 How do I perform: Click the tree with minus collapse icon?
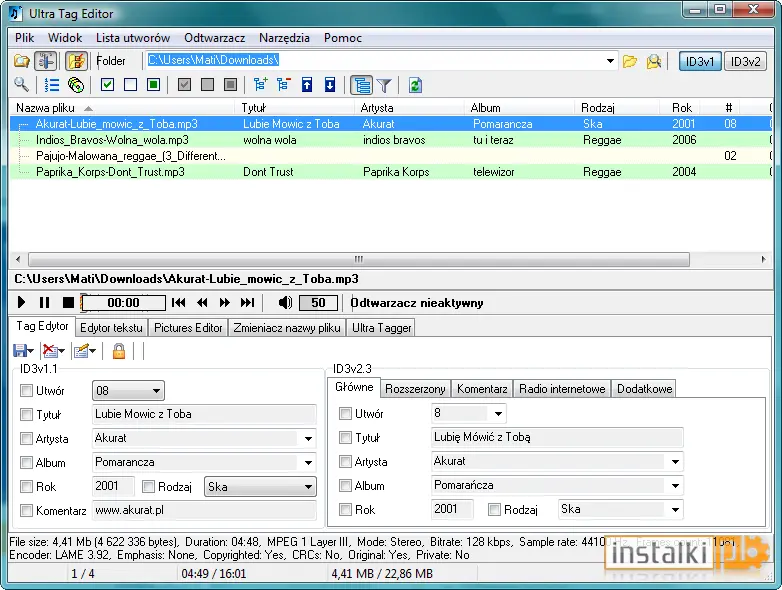pos(283,85)
